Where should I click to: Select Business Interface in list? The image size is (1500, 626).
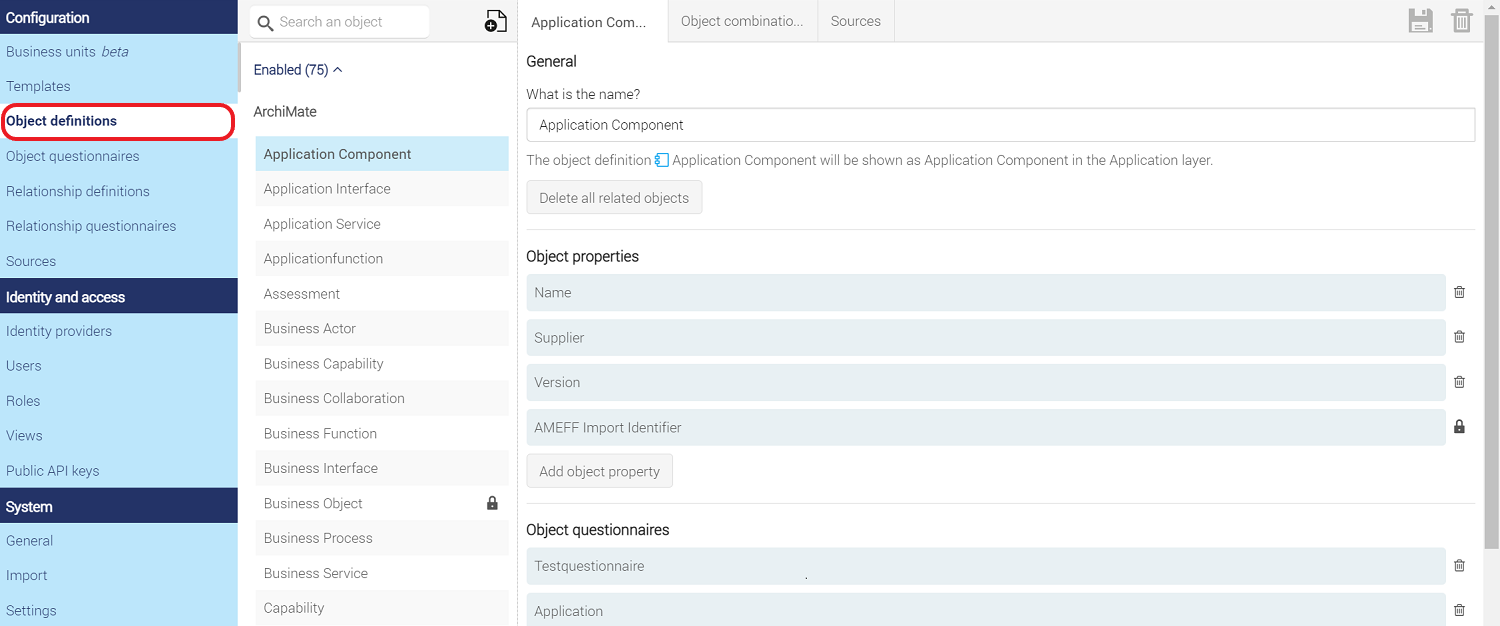tap(382, 468)
